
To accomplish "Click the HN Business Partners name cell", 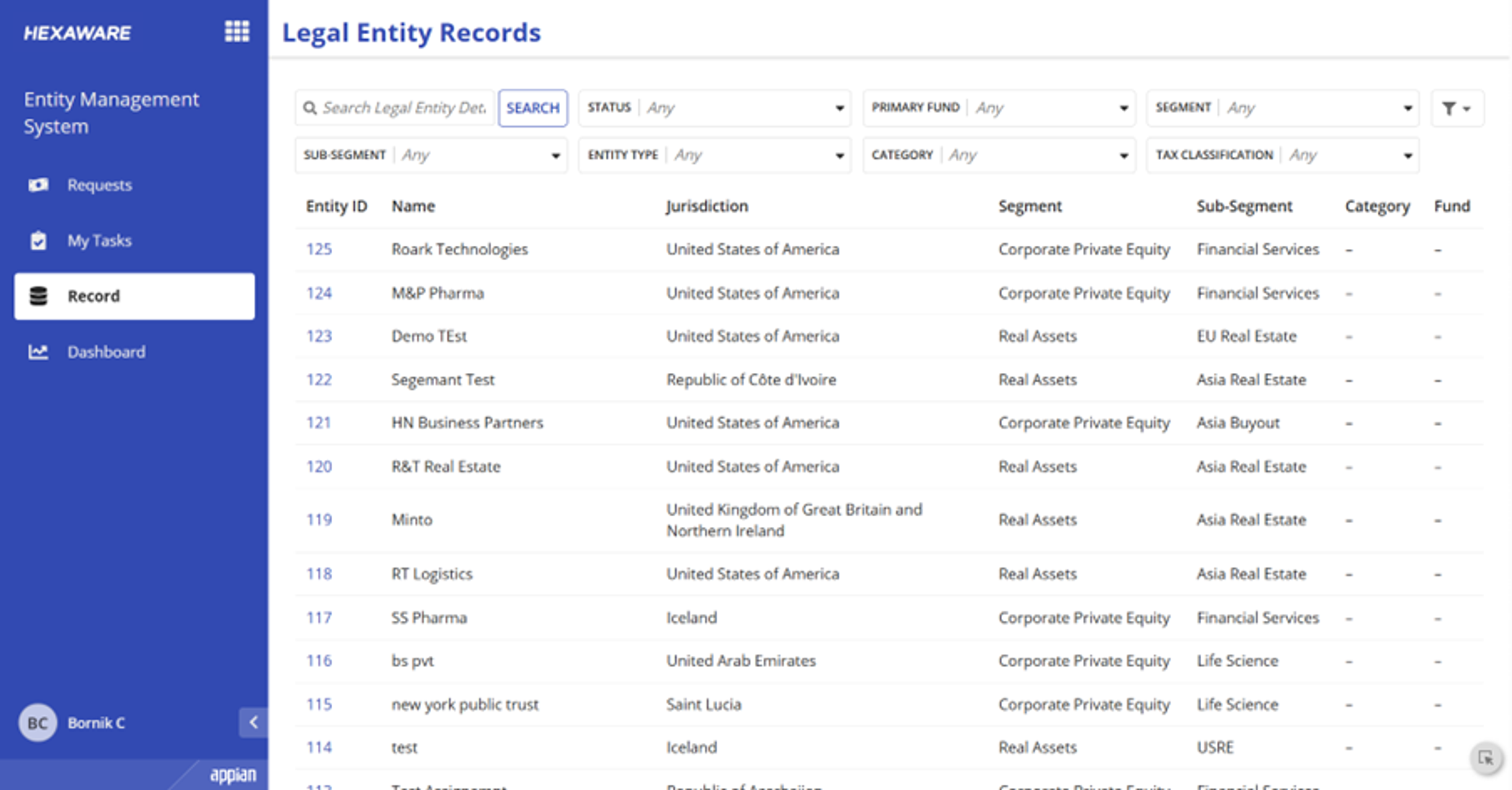I will coord(467,423).
